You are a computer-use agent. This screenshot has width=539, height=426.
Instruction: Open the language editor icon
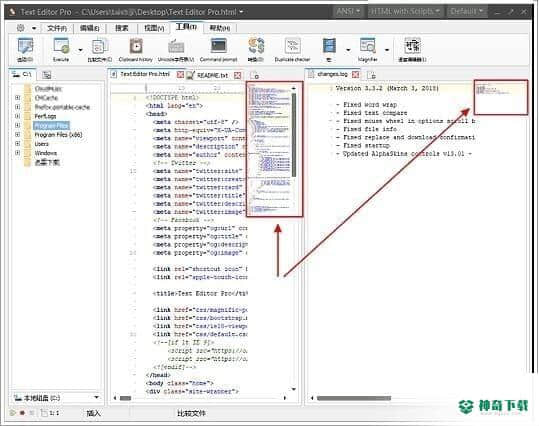[x=412, y=50]
